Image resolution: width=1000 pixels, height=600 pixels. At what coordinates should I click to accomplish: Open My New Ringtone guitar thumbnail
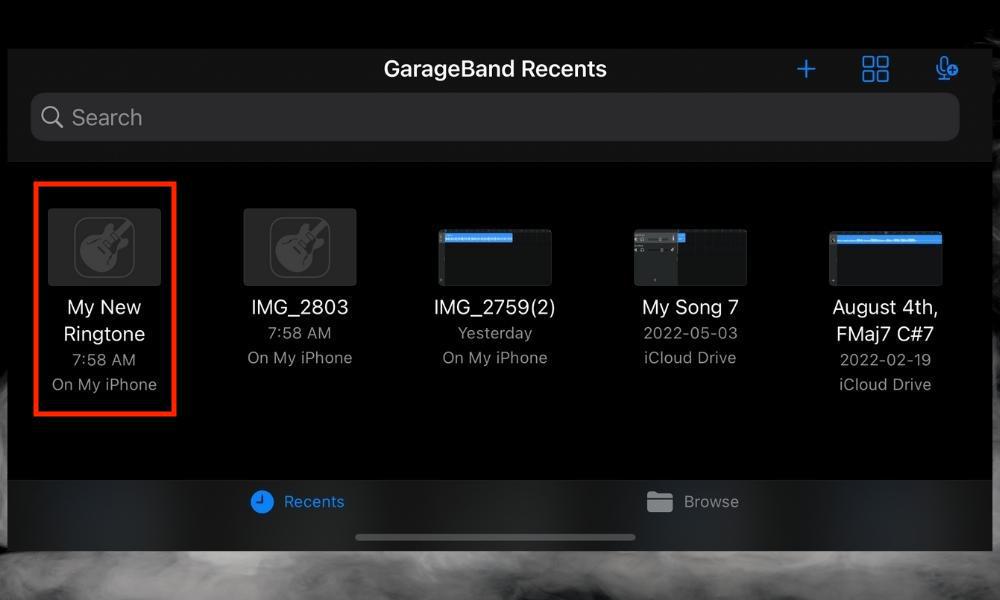point(105,247)
